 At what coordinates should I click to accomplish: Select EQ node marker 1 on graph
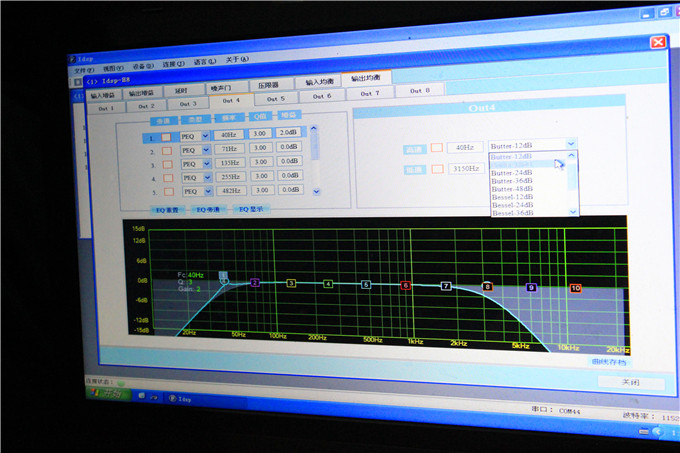coord(223,275)
